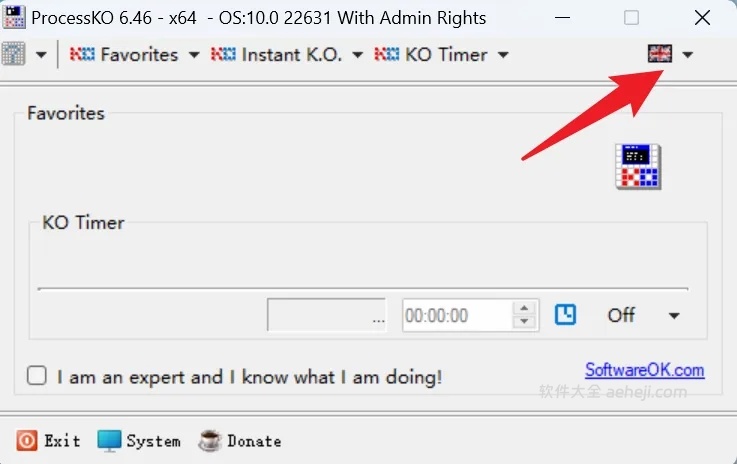The width and height of the screenshot is (737, 464).
Task: Click the System monitor icon
Action: [x=109, y=441]
